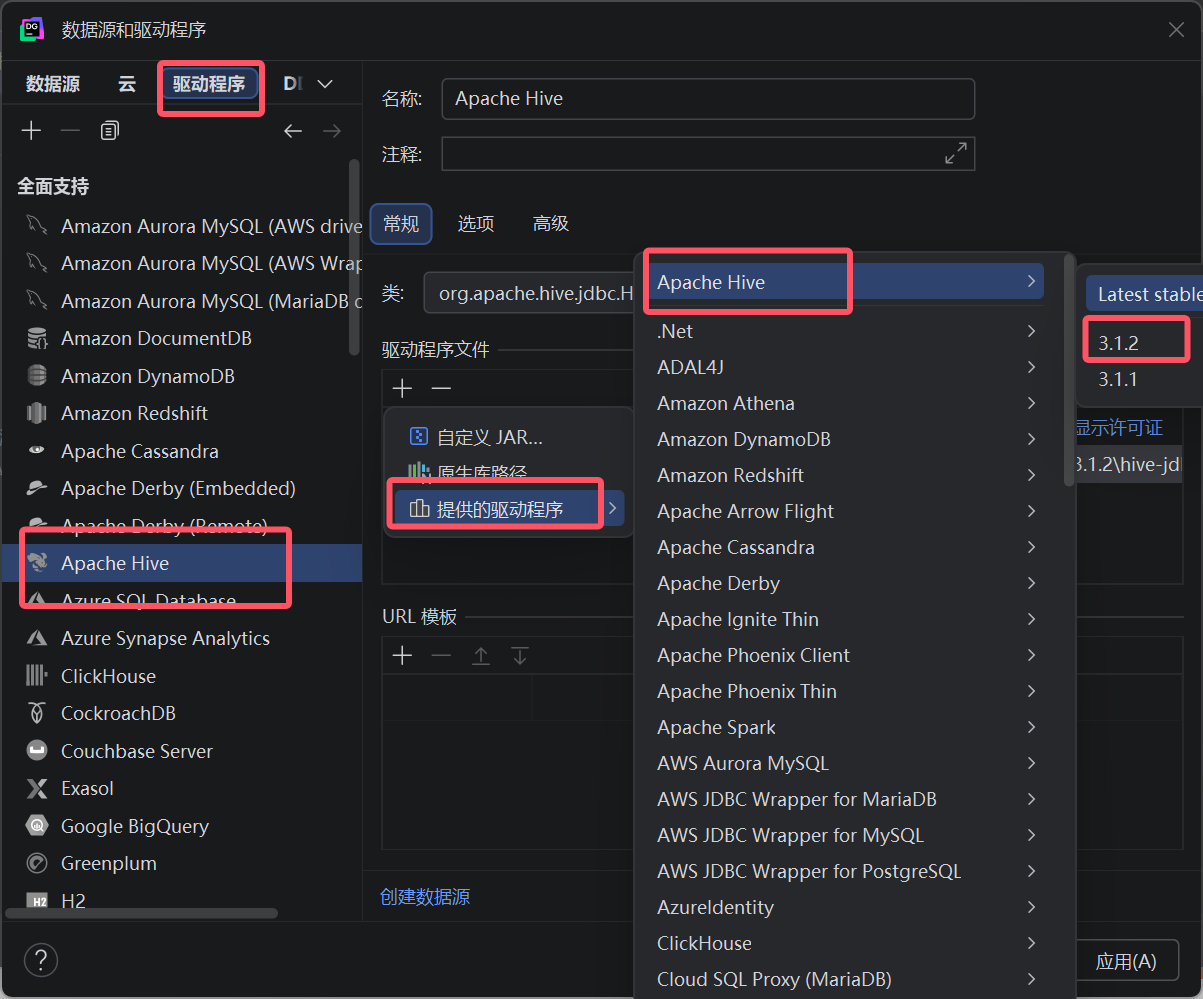Move URL template up
The width and height of the screenshot is (1203, 999).
pyautogui.click(x=481, y=656)
